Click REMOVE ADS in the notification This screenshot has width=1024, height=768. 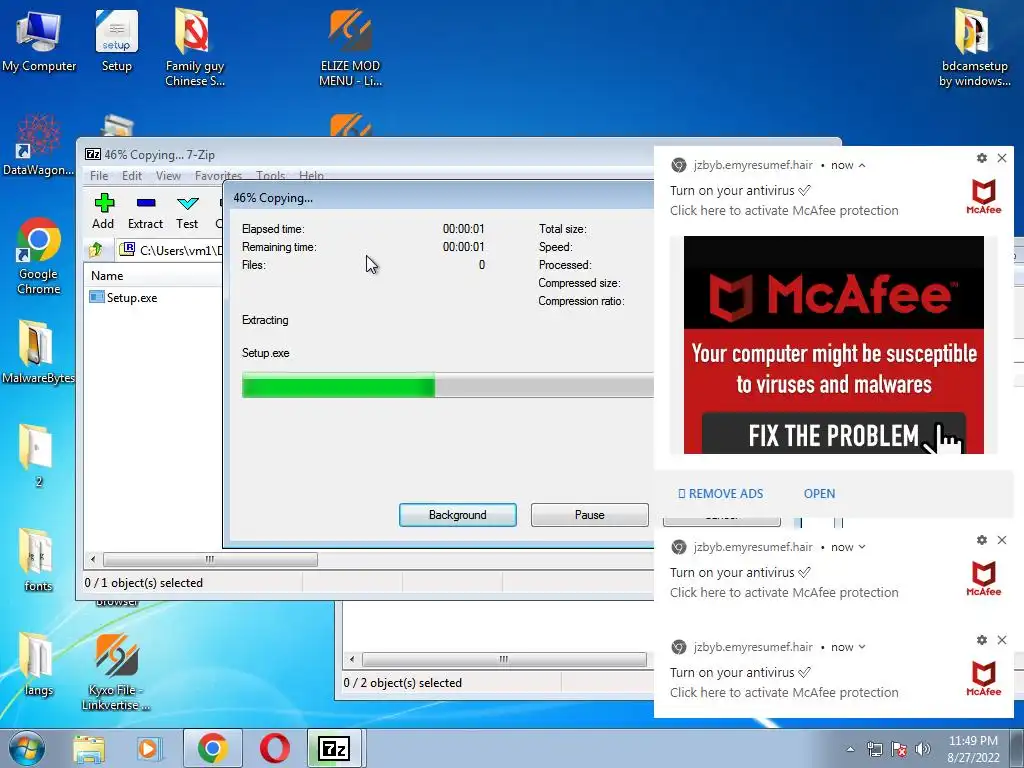(720, 494)
